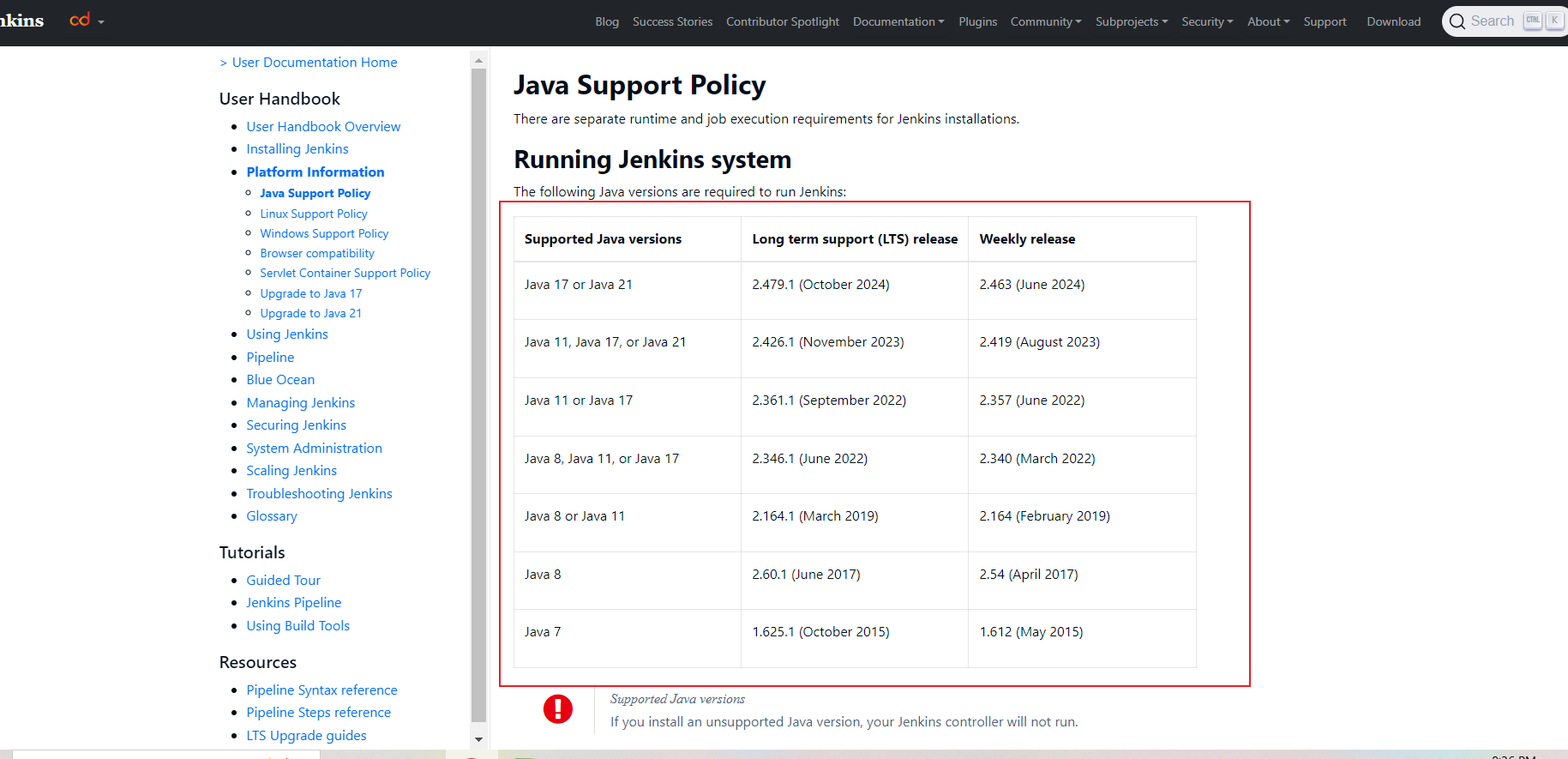Open the Support page
1568x759 pixels.
tap(1325, 21)
